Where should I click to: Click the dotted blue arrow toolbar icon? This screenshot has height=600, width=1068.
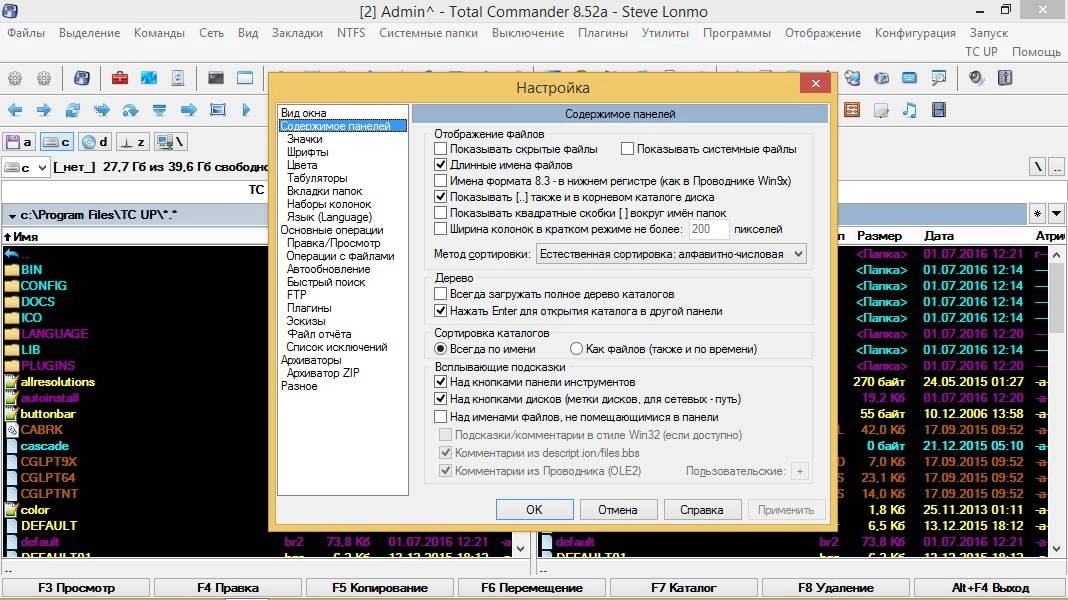click(102, 110)
